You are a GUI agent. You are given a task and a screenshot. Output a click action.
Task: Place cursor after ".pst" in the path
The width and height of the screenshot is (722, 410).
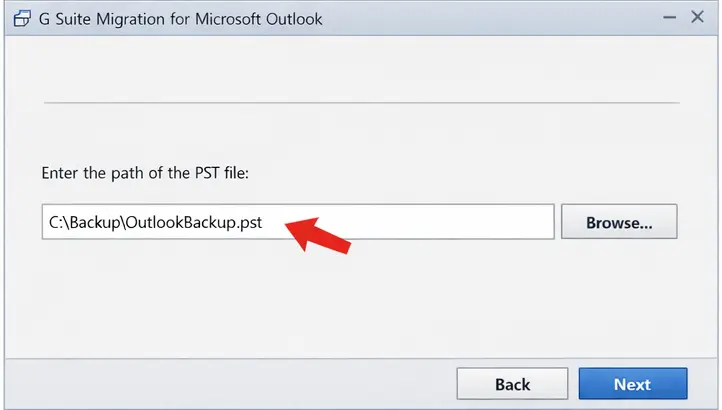pos(264,223)
